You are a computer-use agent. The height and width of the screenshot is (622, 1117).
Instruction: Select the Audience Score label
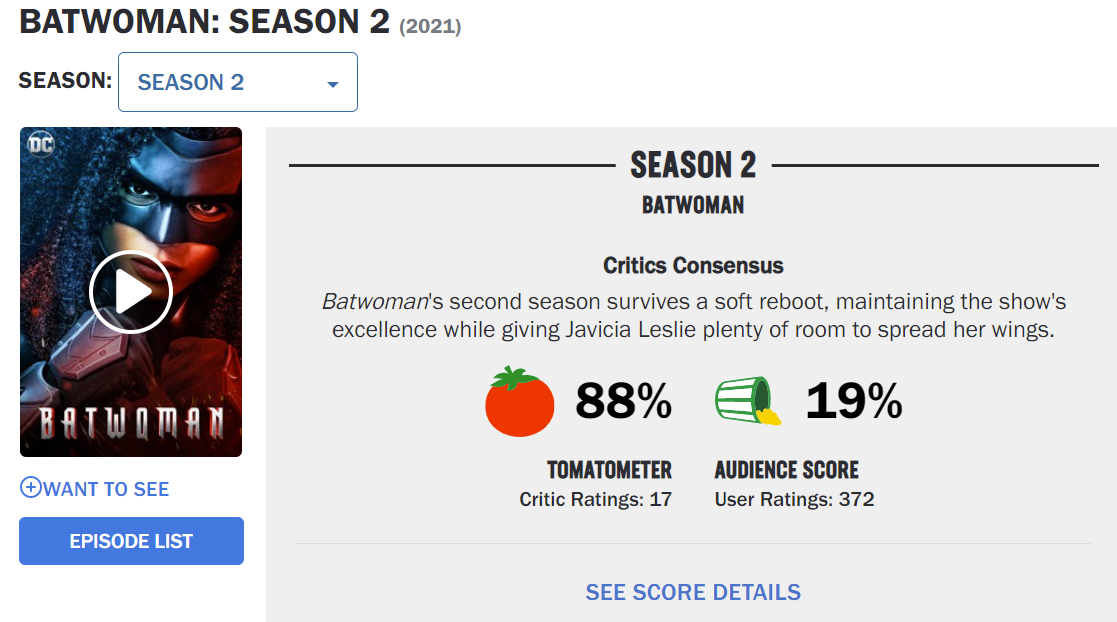coord(786,470)
